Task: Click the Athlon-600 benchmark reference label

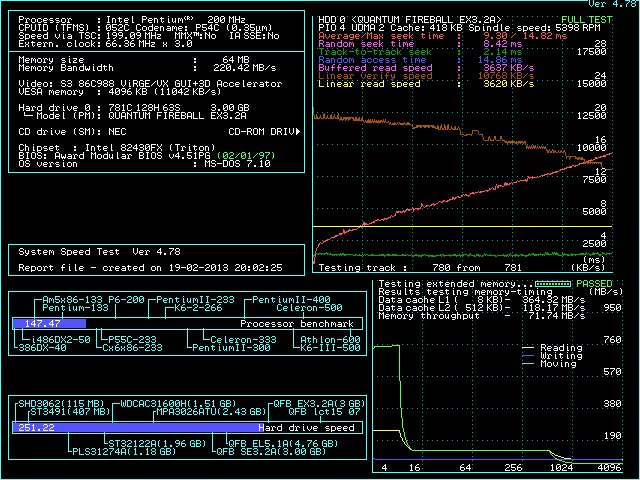Action: [328, 340]
